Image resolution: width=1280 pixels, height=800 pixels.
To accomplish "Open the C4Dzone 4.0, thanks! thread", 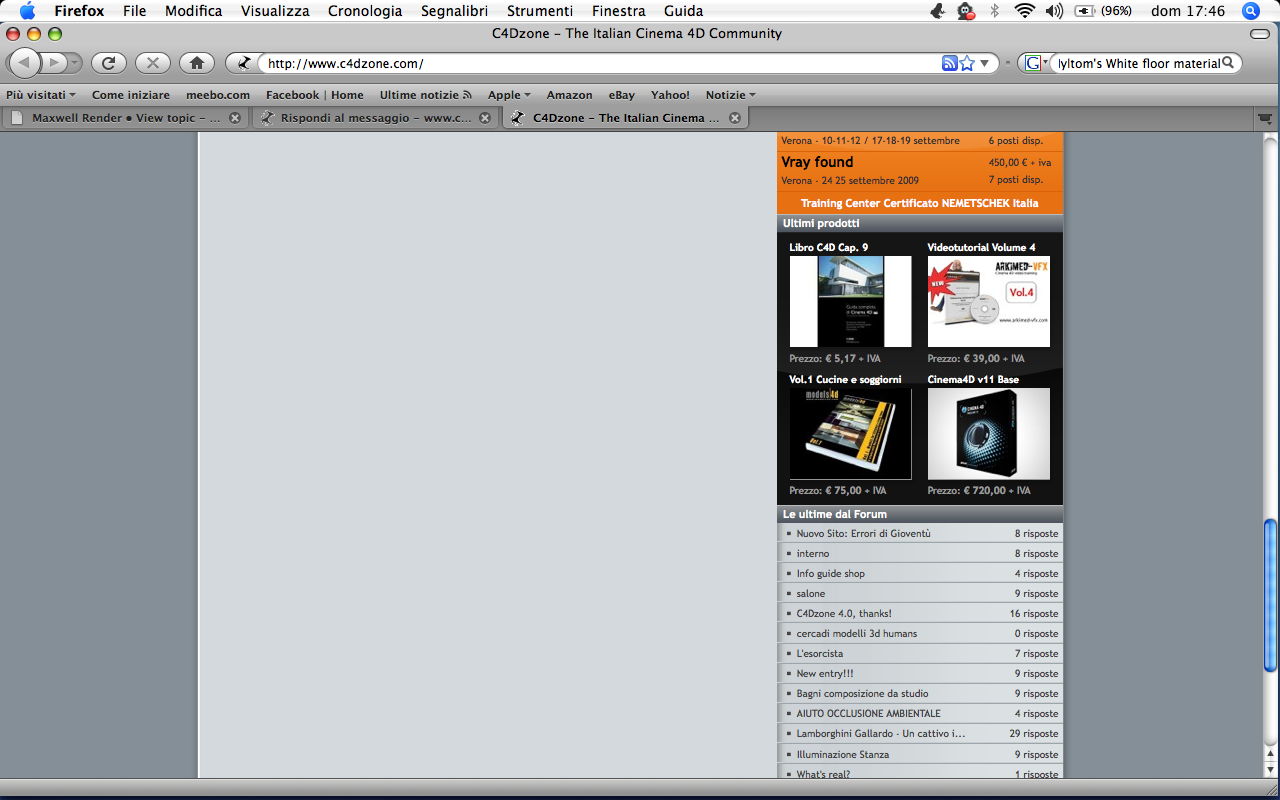I will click(844, 614).
